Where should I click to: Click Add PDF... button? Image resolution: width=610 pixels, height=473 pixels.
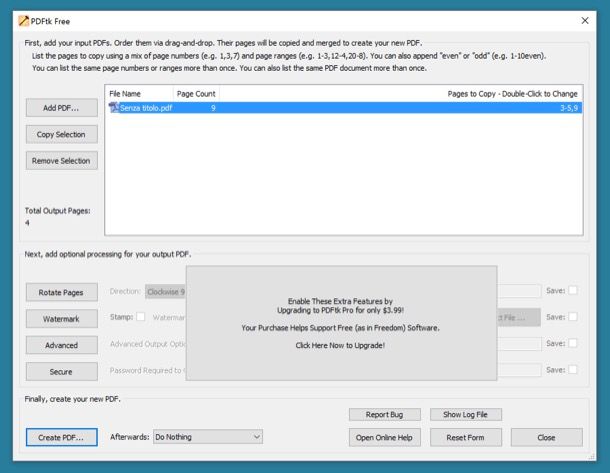[x=61, y=108]
